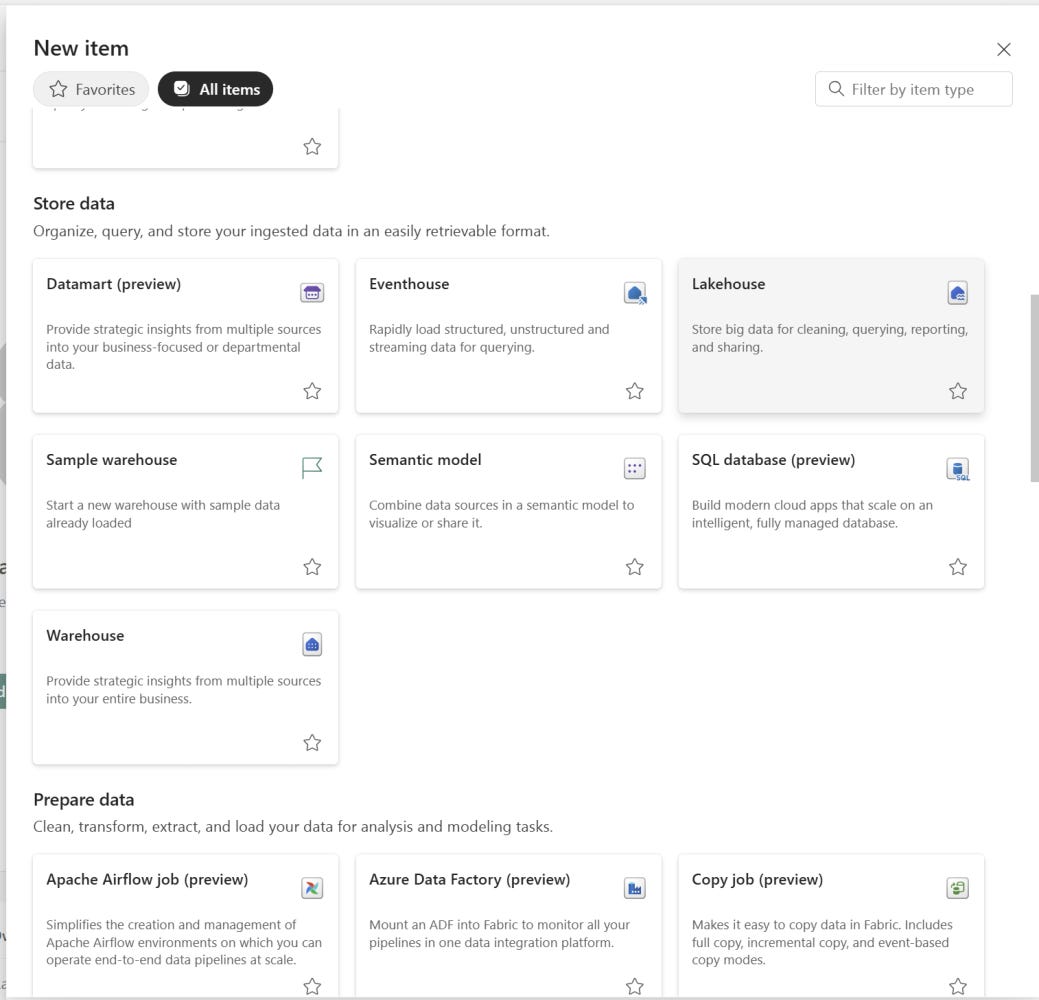Click the Prepare data section heading
Viewport: 1039px width, 1000px height.
tap(83, 800)
